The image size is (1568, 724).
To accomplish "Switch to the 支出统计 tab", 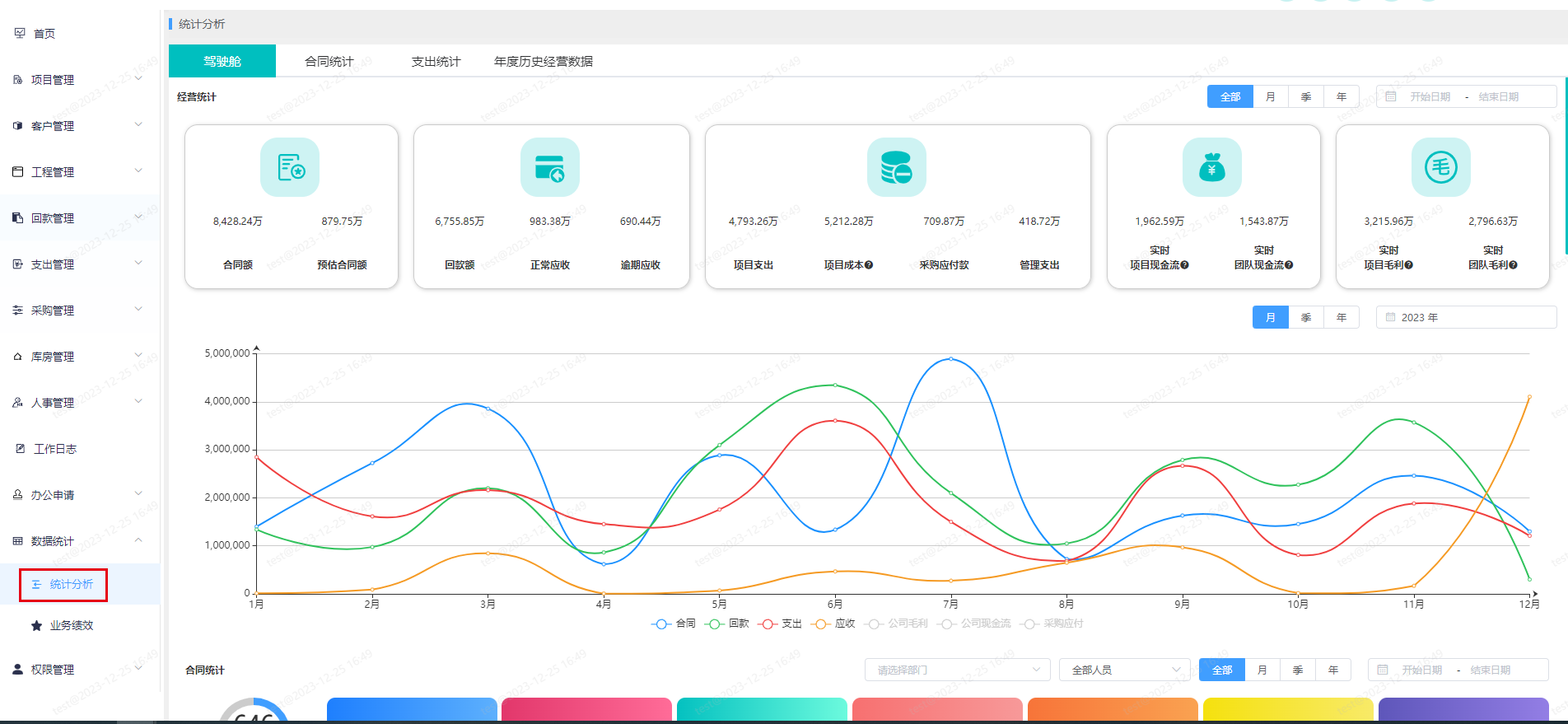I will click(436, 61).
